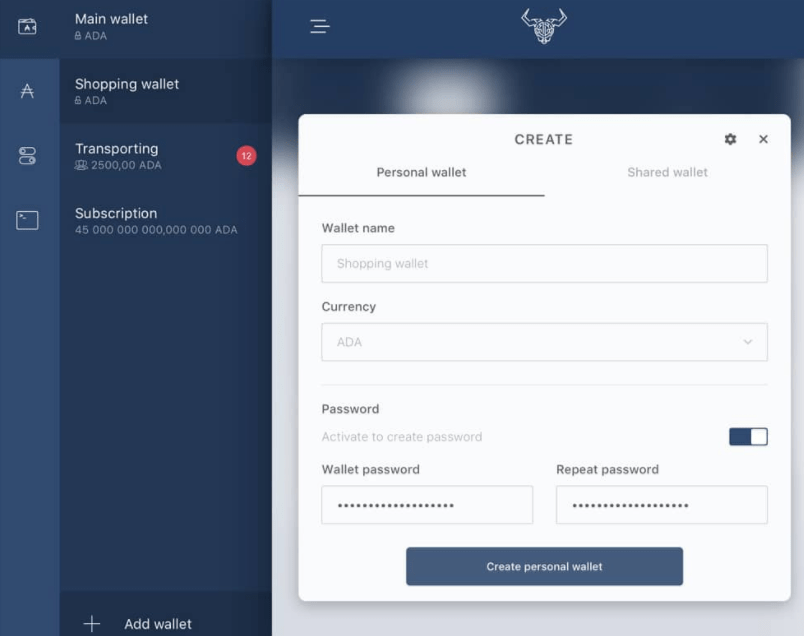Click the Add wallet link

tap(157, 624)
